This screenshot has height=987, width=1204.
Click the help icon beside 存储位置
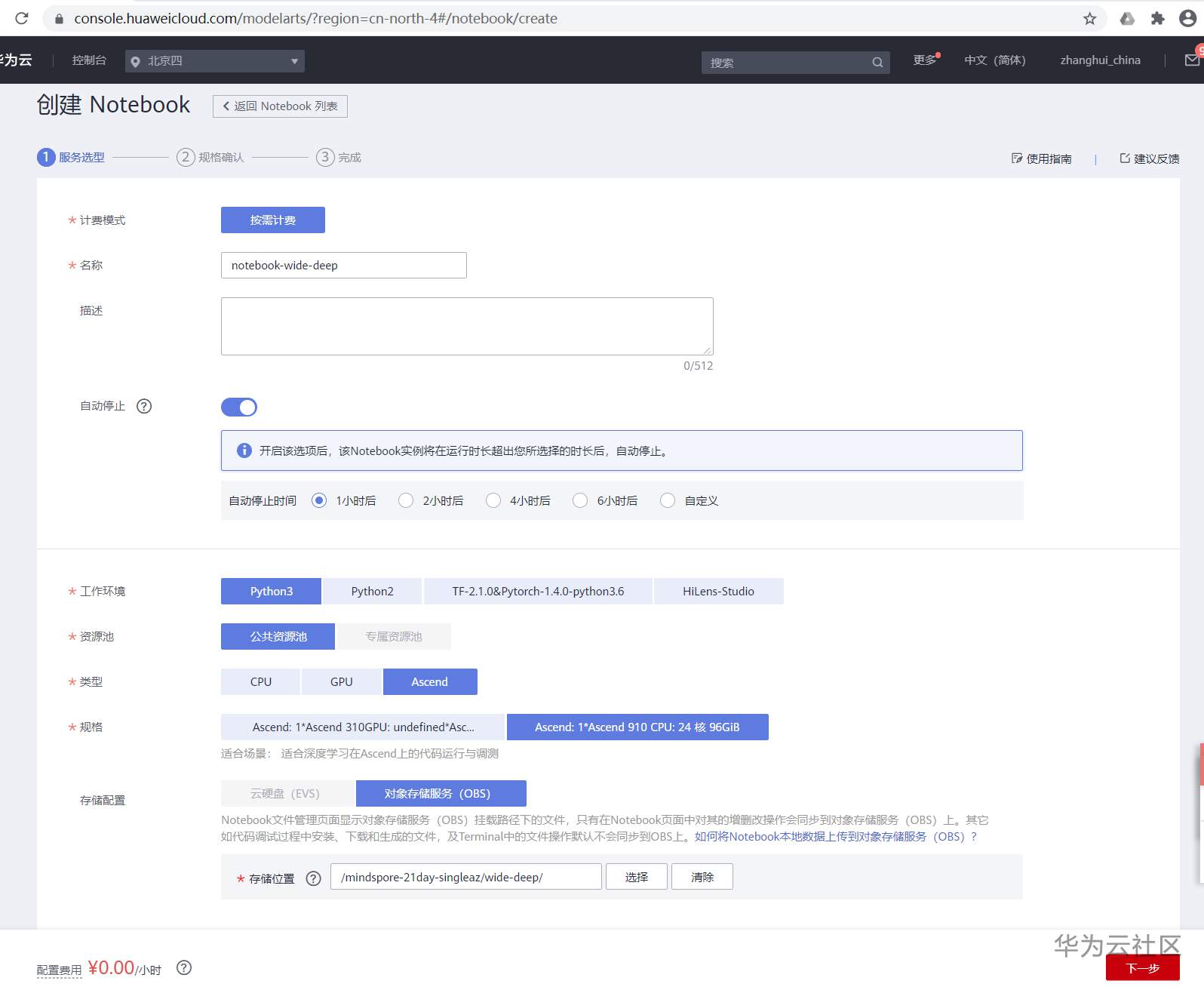pos(314,878)
